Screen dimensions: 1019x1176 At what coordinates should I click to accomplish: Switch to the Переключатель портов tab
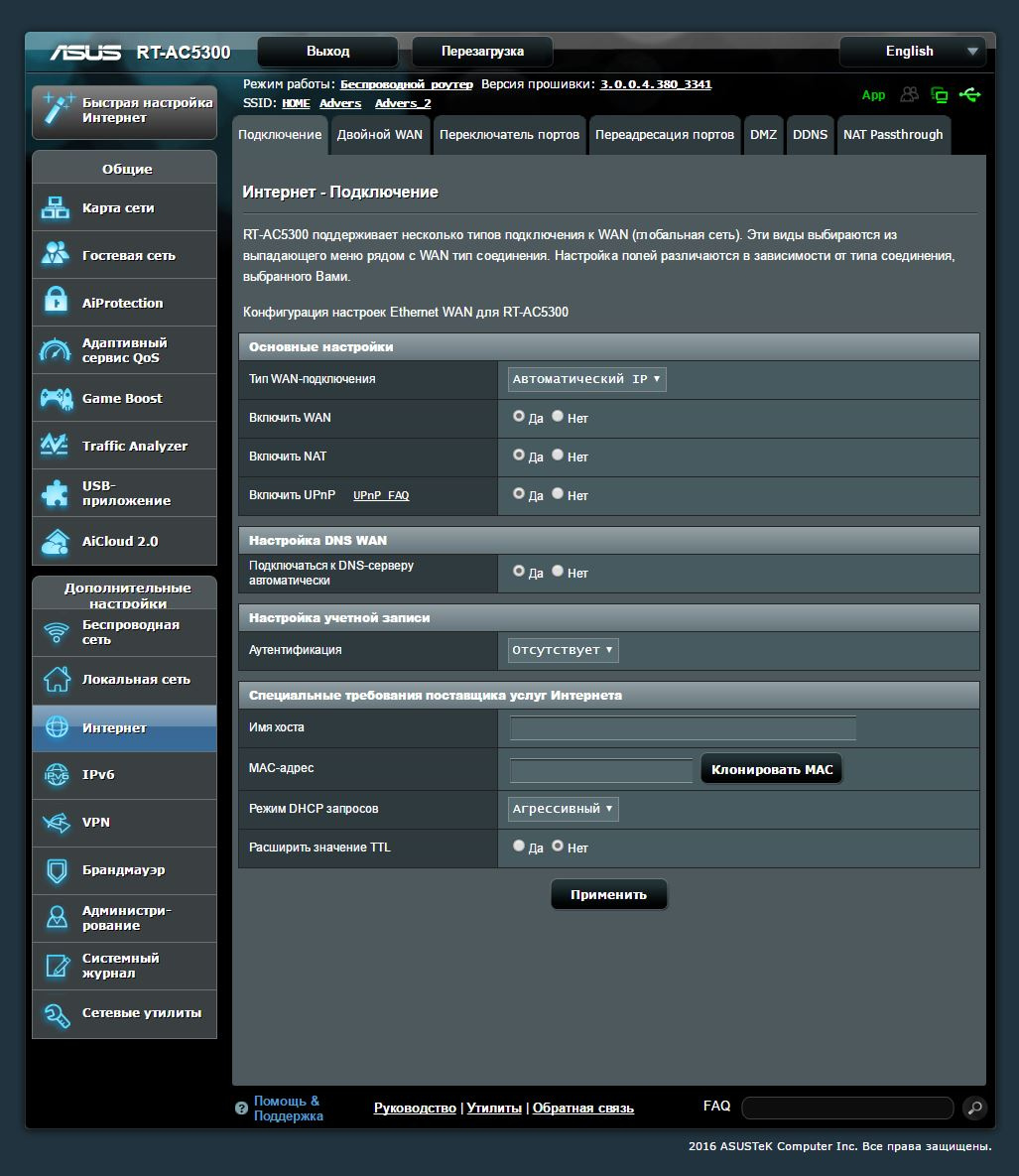509,135
